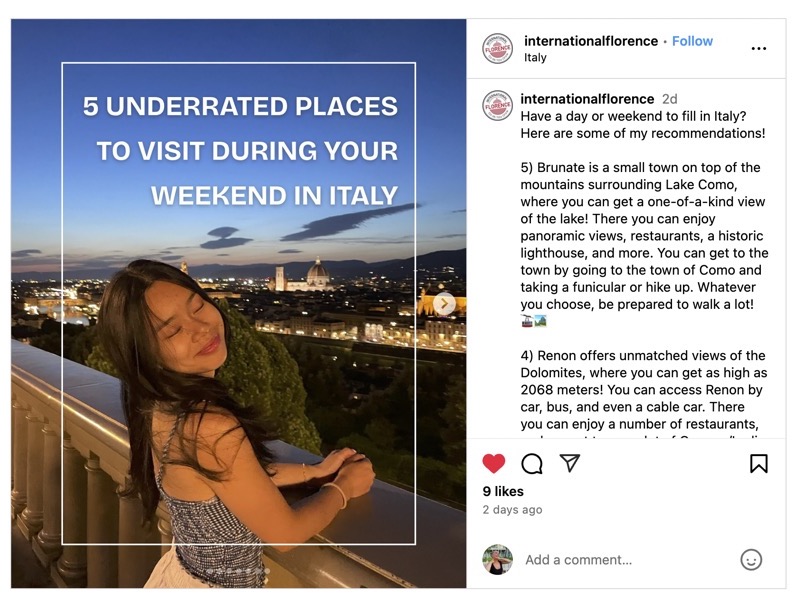
Task: Click the profile avatar beside the caption
Action: [x=497, y=106]
